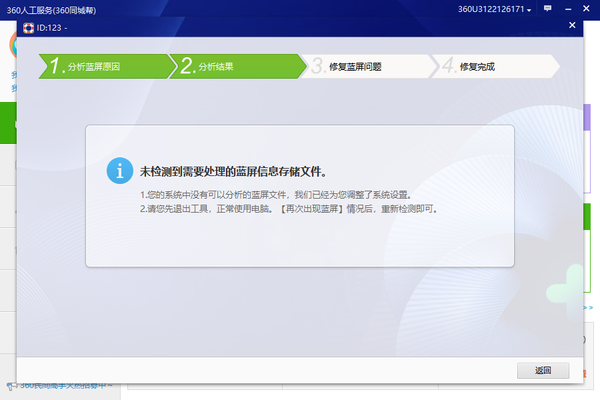
Task: Click the heading 未检测到需要处理的蓝屏信息存储文件
Action: (x=233, y=171)
